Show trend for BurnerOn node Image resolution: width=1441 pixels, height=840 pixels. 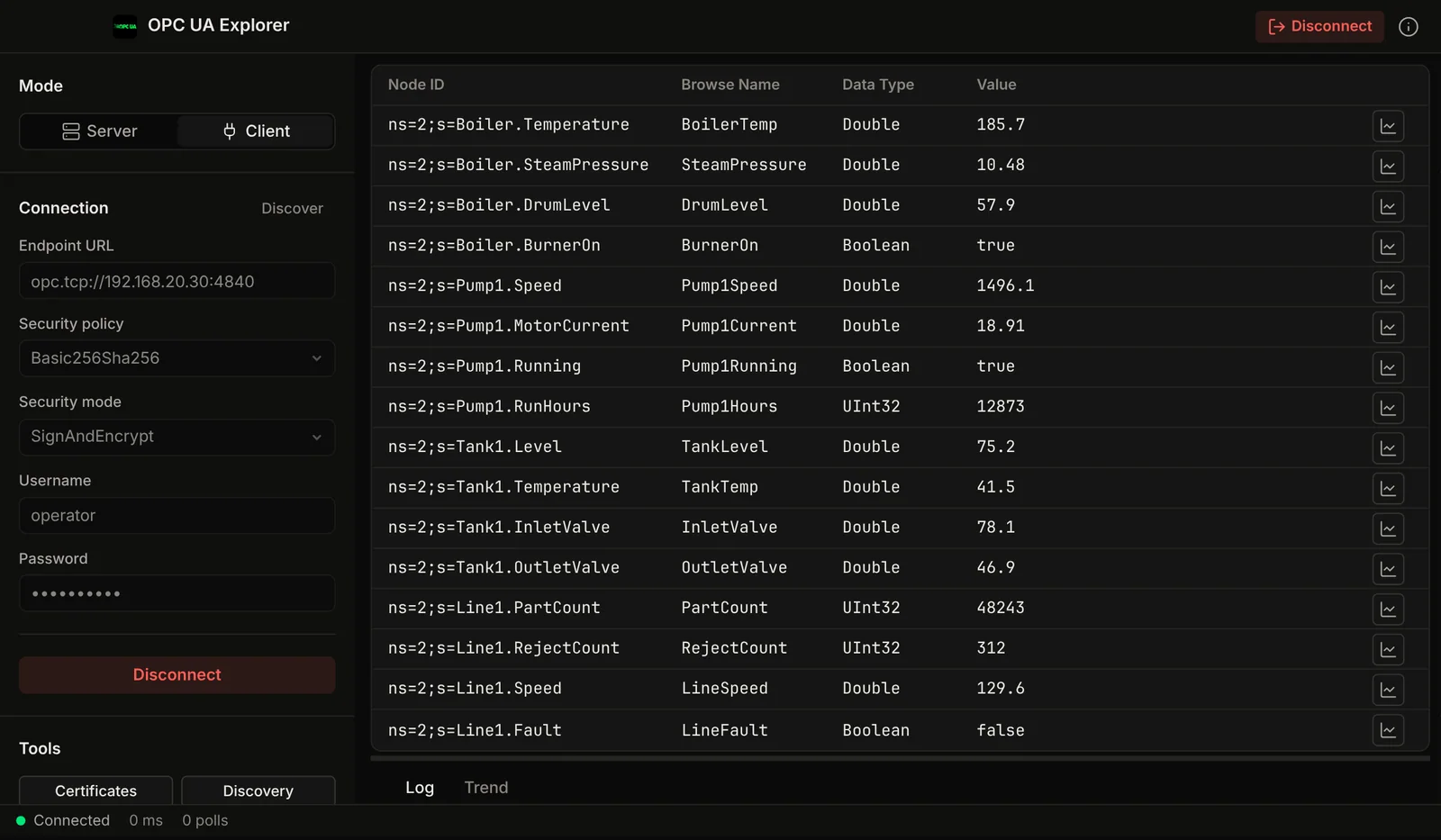coord(1388,247)
